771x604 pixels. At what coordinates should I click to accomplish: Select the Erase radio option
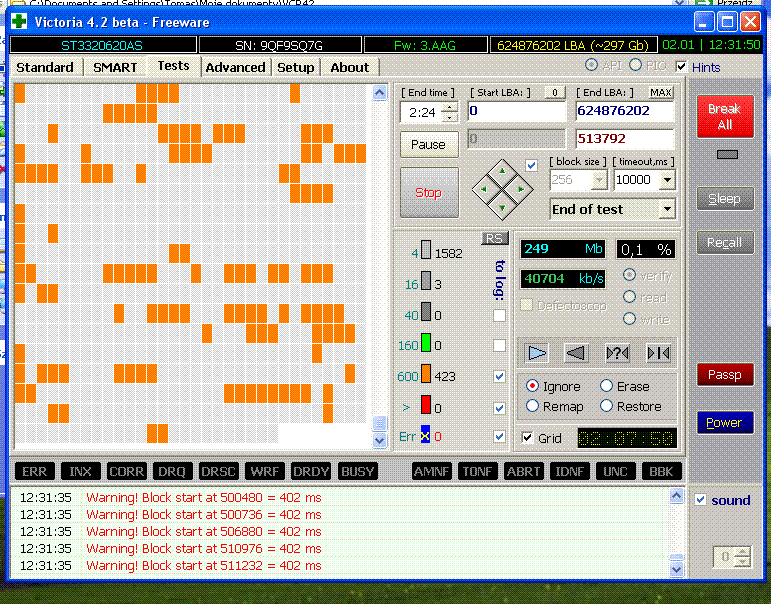pyautogui.click(x=606, y=386)
